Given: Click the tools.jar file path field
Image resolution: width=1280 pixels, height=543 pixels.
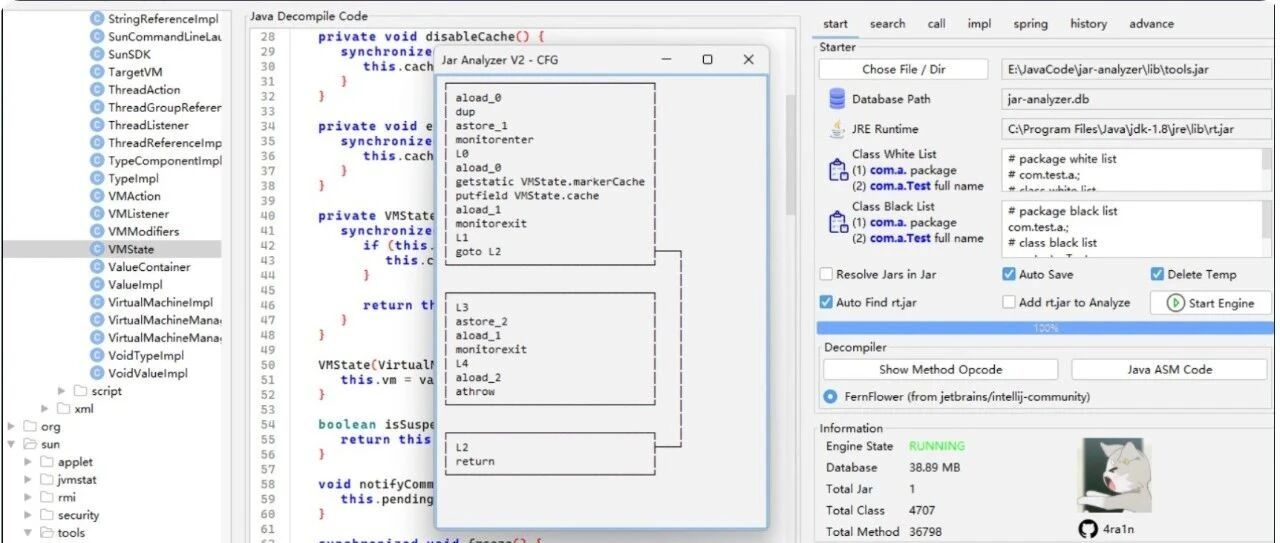Looking at the screenshot, I should [x=1137, y=69].
